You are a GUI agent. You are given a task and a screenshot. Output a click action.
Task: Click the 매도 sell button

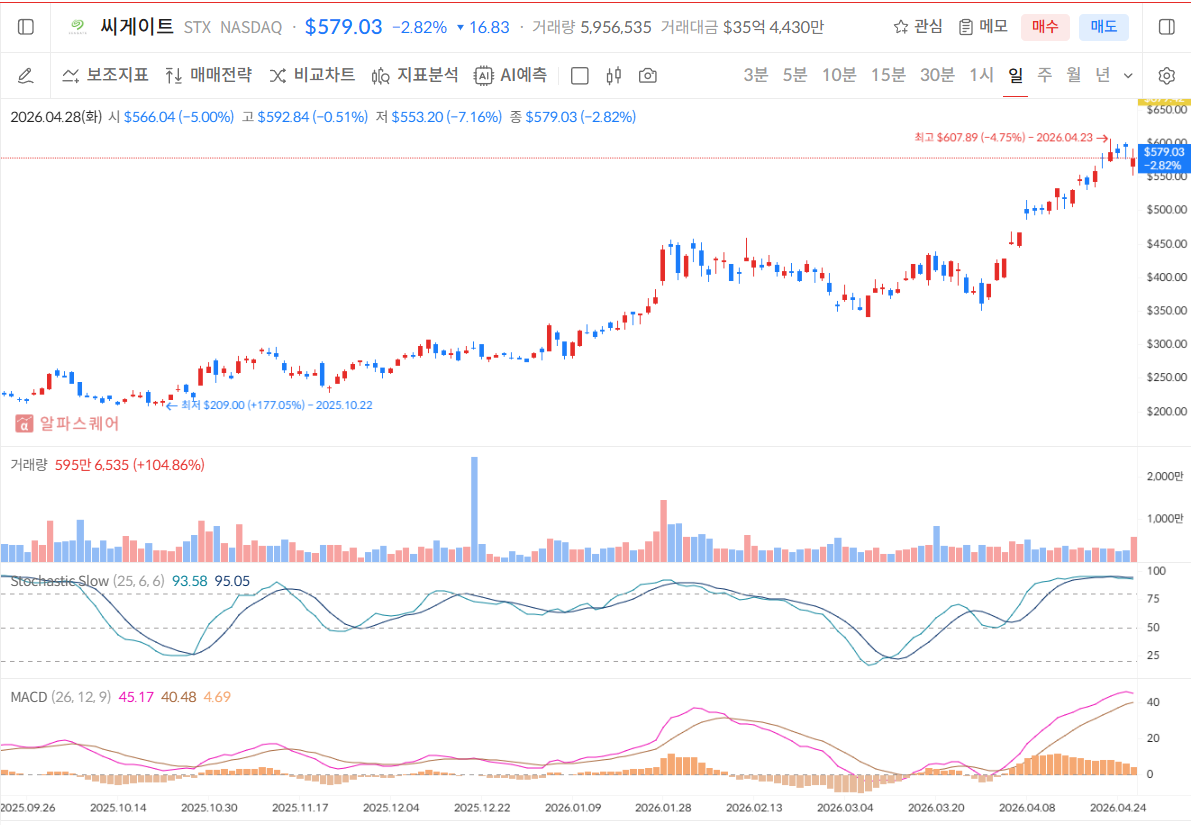click(1104, 27)
